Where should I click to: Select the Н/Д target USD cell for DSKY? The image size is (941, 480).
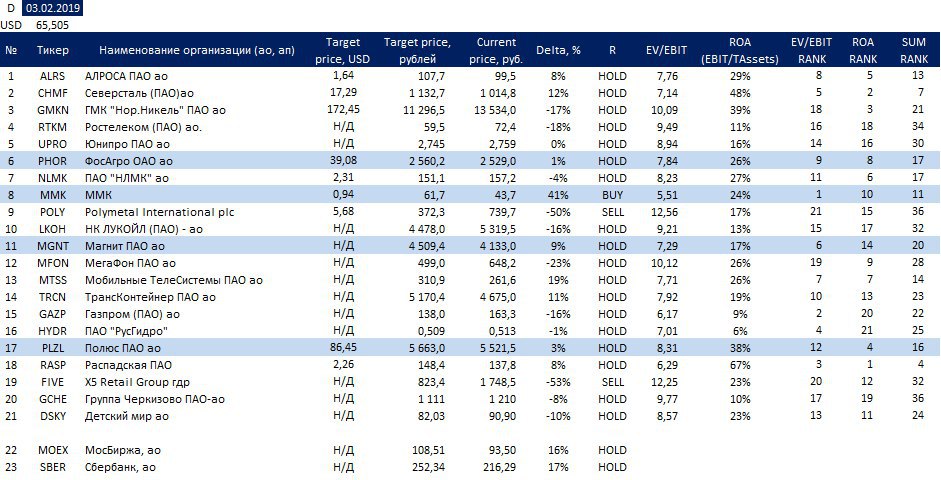[x=343, y=416]
